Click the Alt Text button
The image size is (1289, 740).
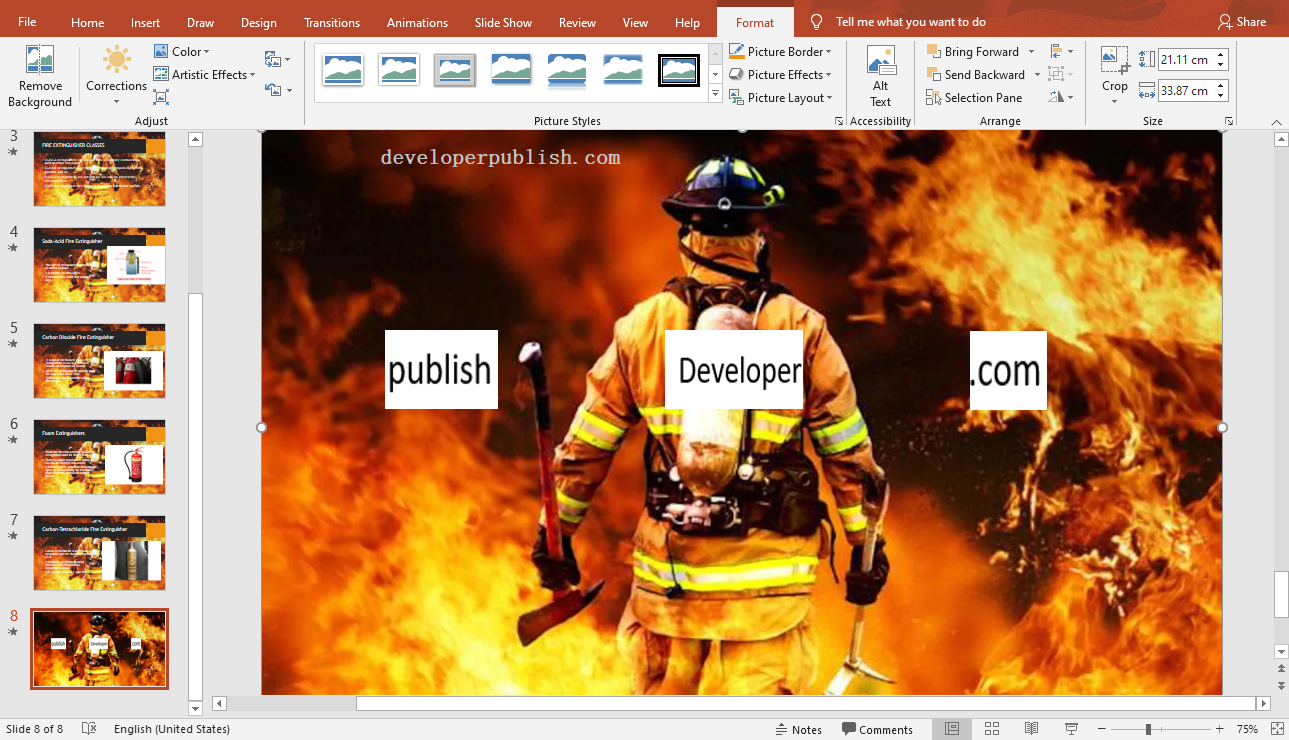[880, 77]
